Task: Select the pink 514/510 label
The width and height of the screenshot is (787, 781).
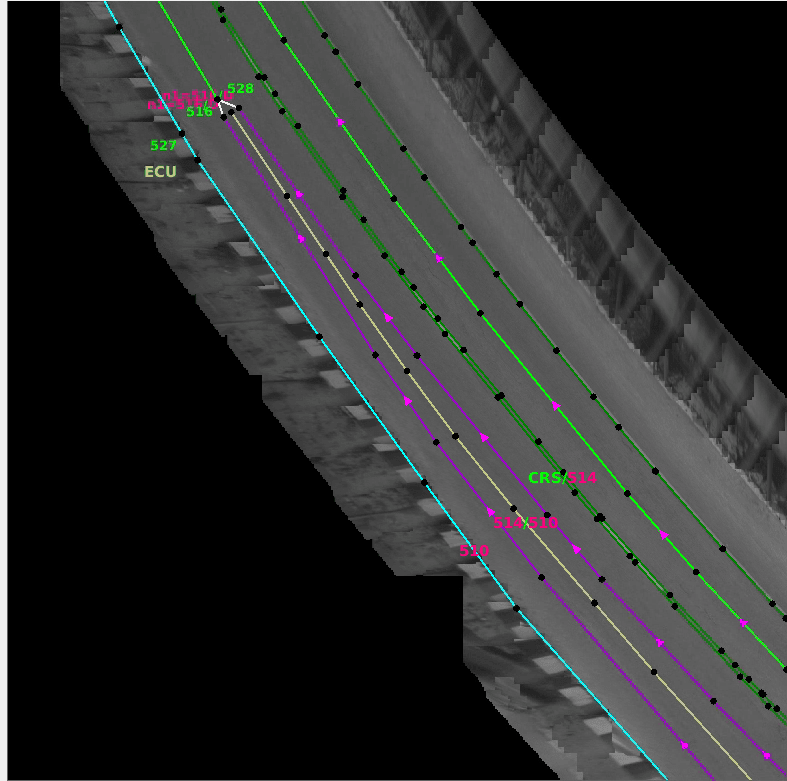Action: click(526, 523)
